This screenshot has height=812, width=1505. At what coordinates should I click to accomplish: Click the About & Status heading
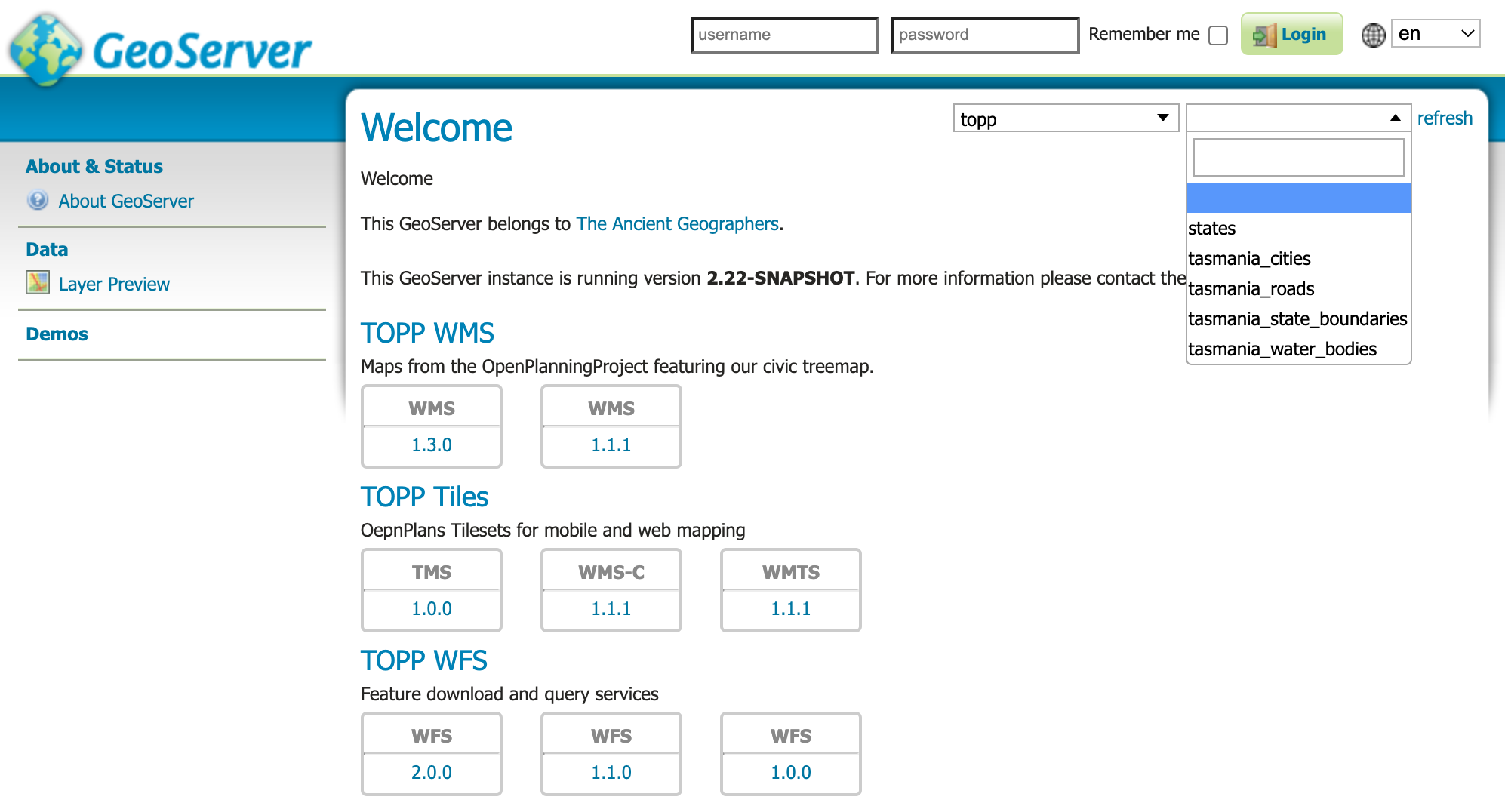tap(94, 166)
